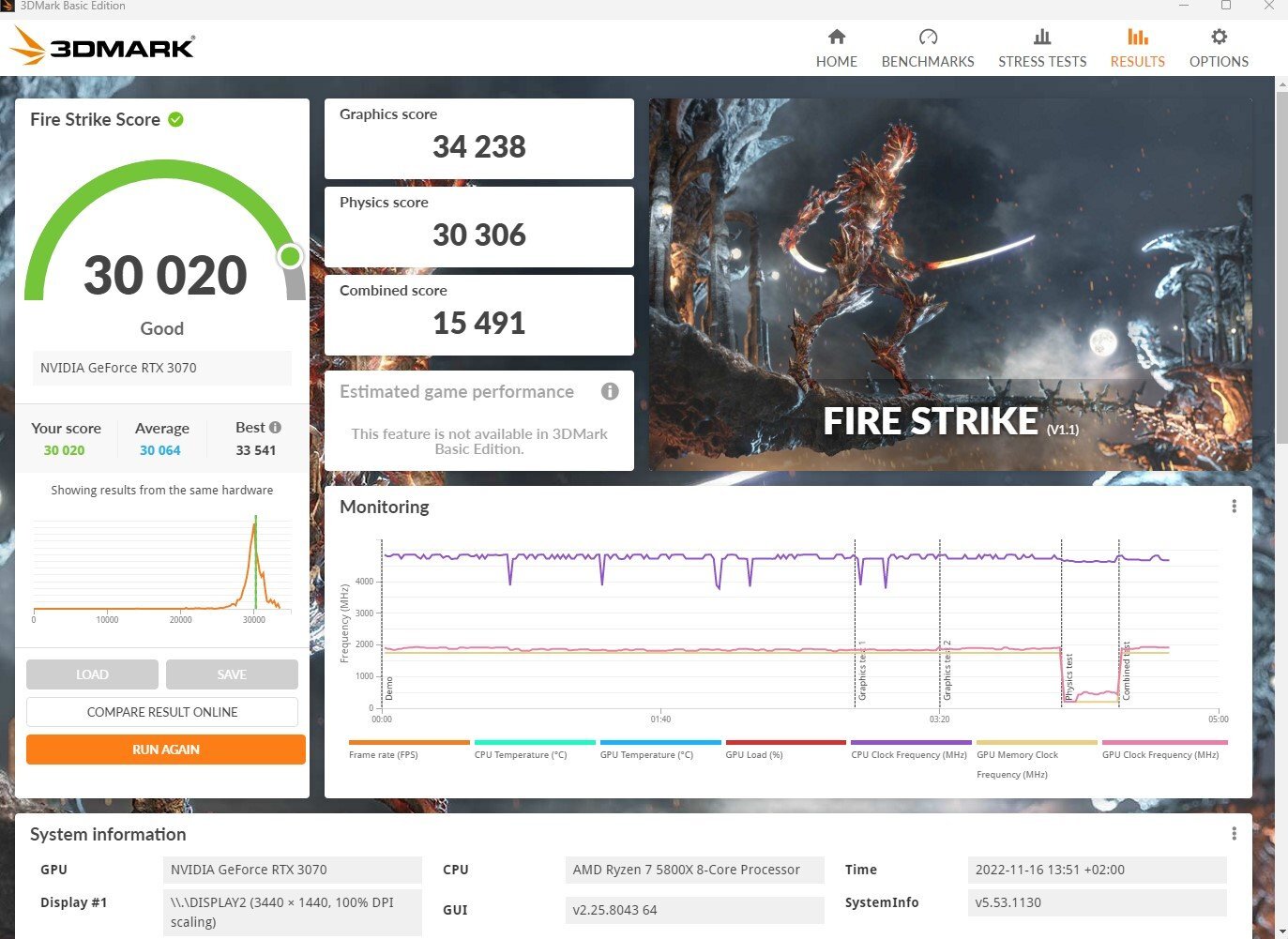Go to the HOME tab
1288x939 pixels.
(836, 49)
